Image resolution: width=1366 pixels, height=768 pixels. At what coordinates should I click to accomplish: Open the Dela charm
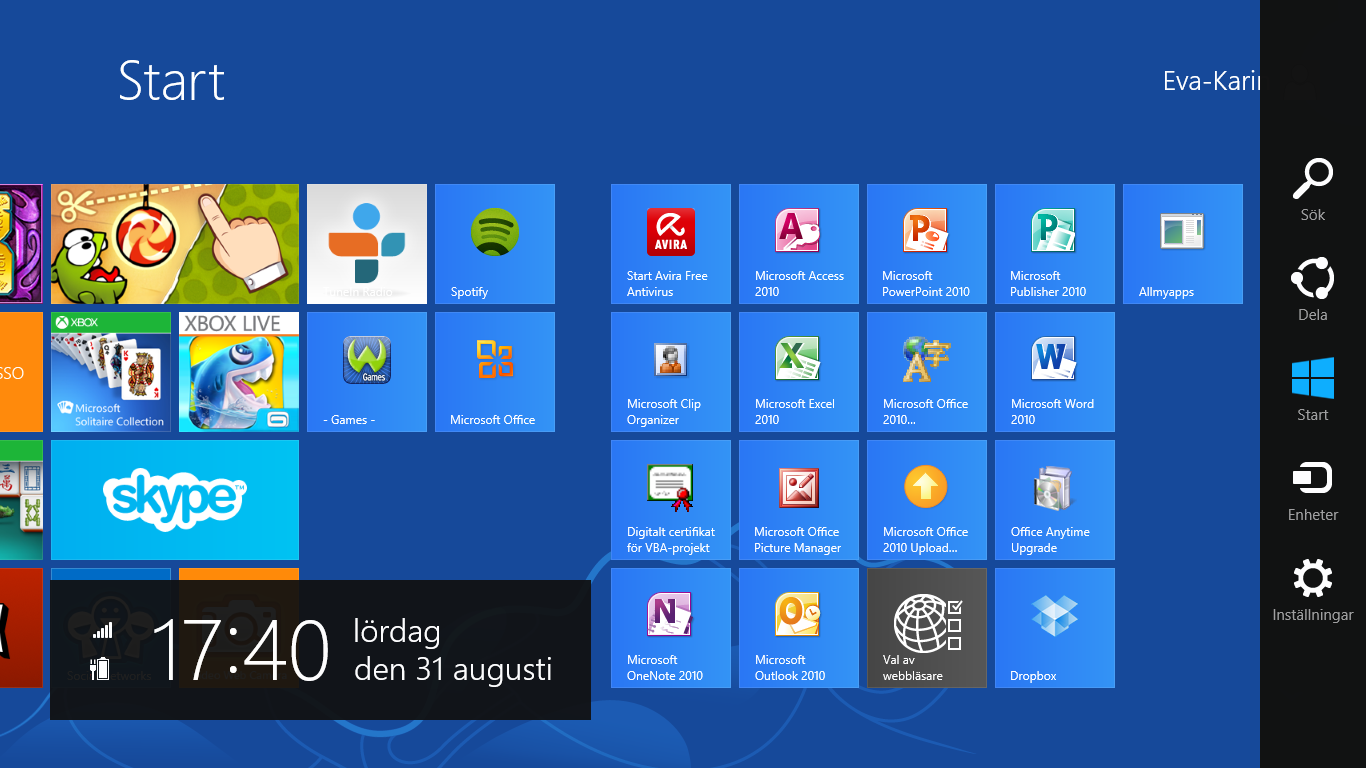click(1312, 290)
